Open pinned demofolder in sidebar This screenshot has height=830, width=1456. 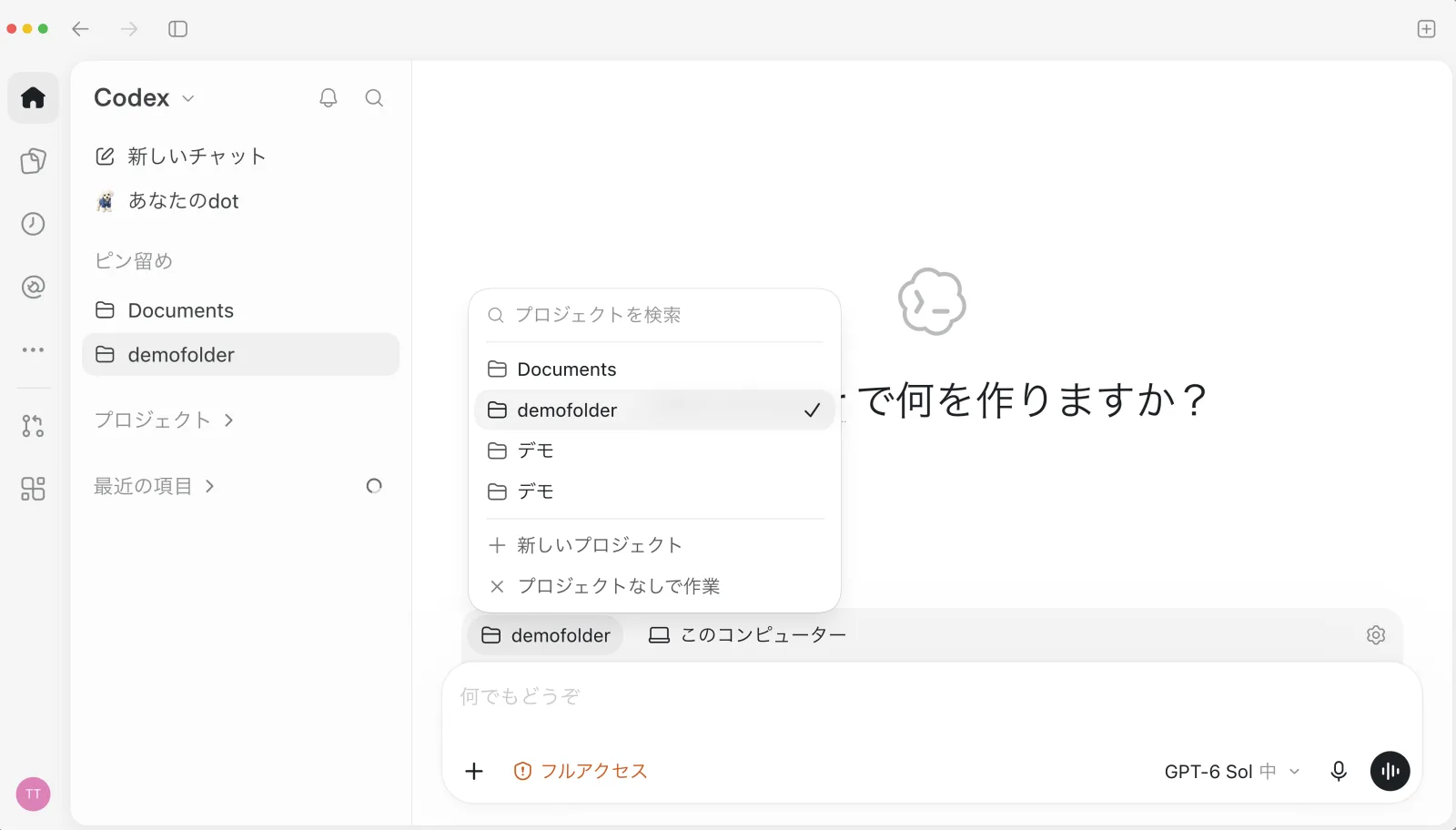point(240,355)
